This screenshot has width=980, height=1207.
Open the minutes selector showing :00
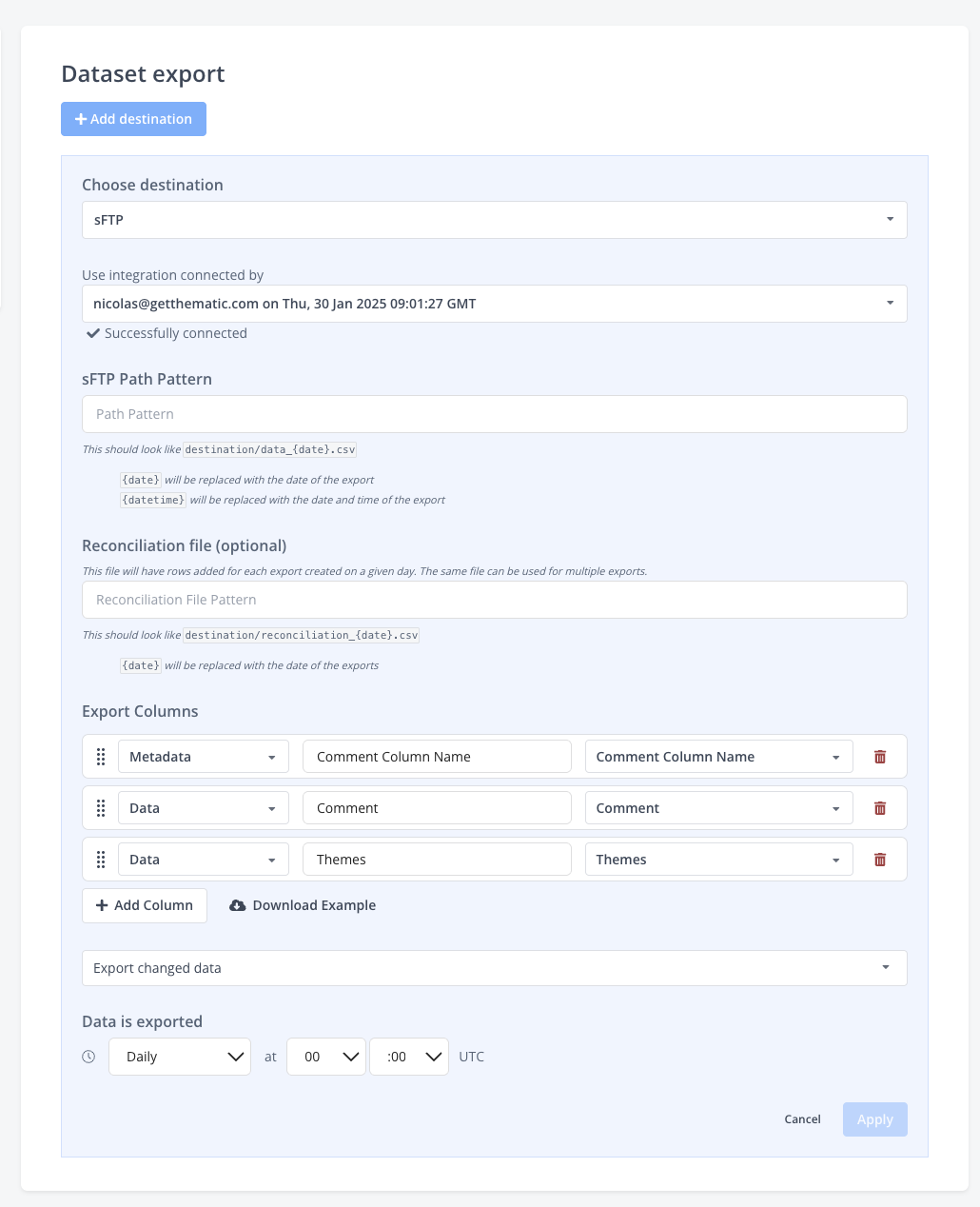click(409, 1057)
